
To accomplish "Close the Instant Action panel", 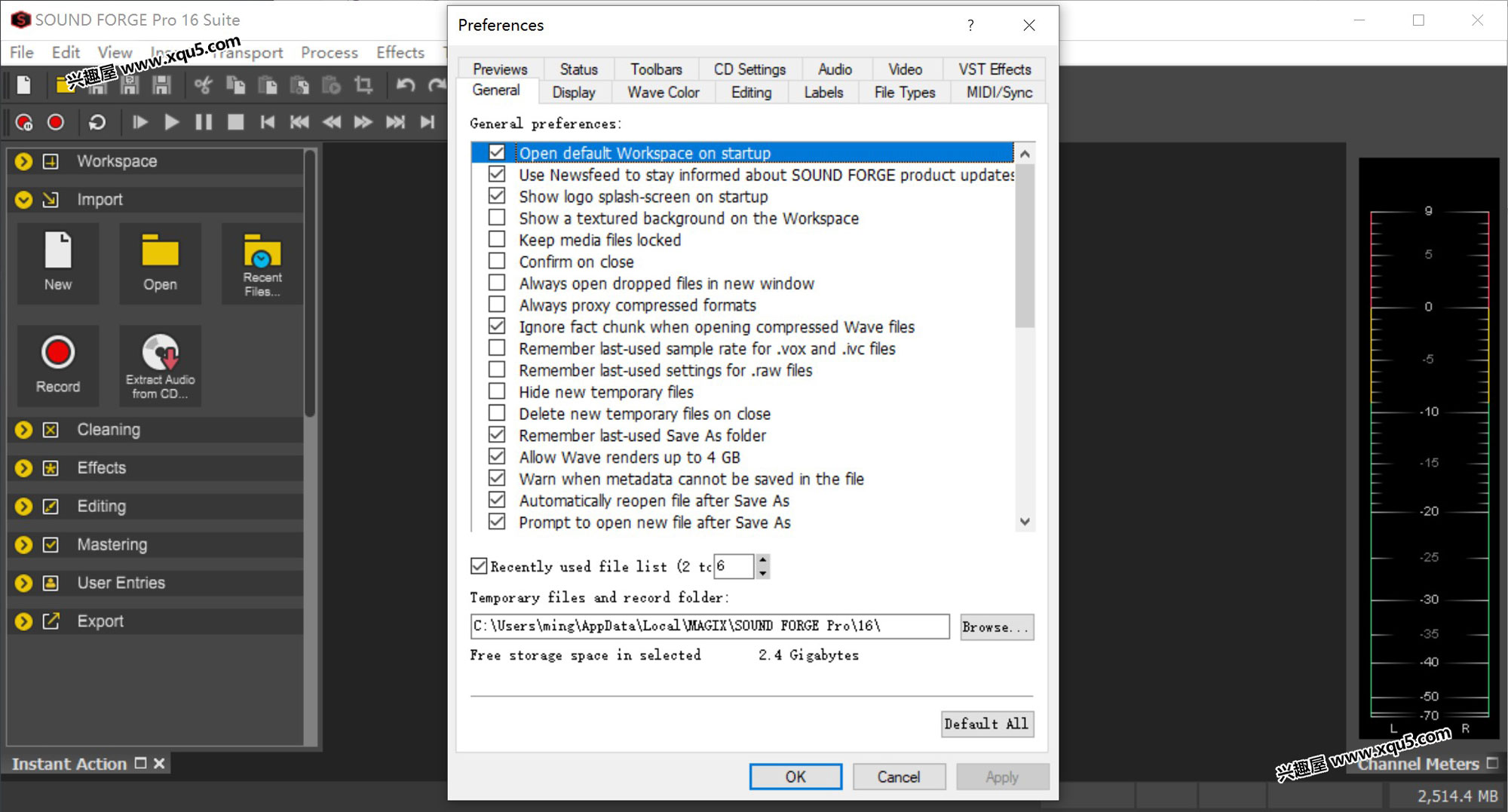I will [x=159, y=763].
